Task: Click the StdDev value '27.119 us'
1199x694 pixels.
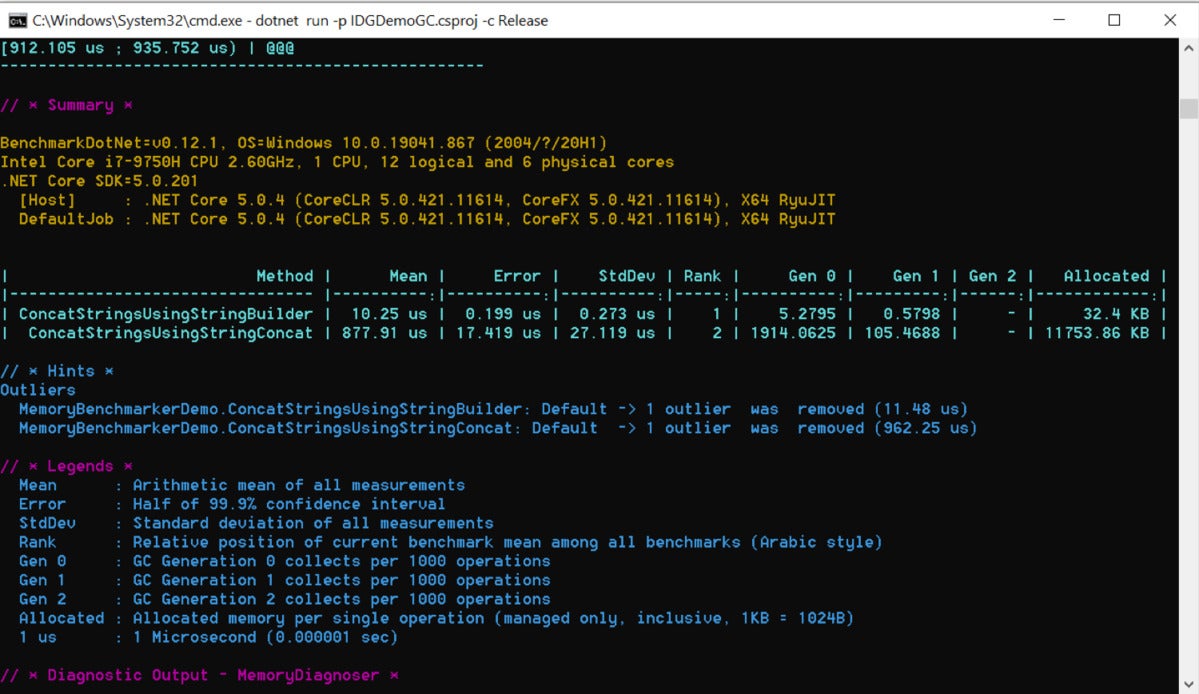Action: point(612,333)
